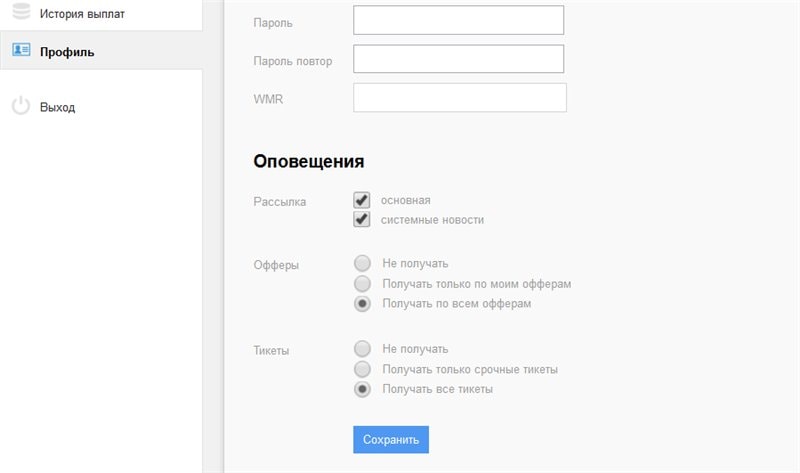Select Получать все тикеты radio
Screen dimensions: 800x473
[362, 389]
